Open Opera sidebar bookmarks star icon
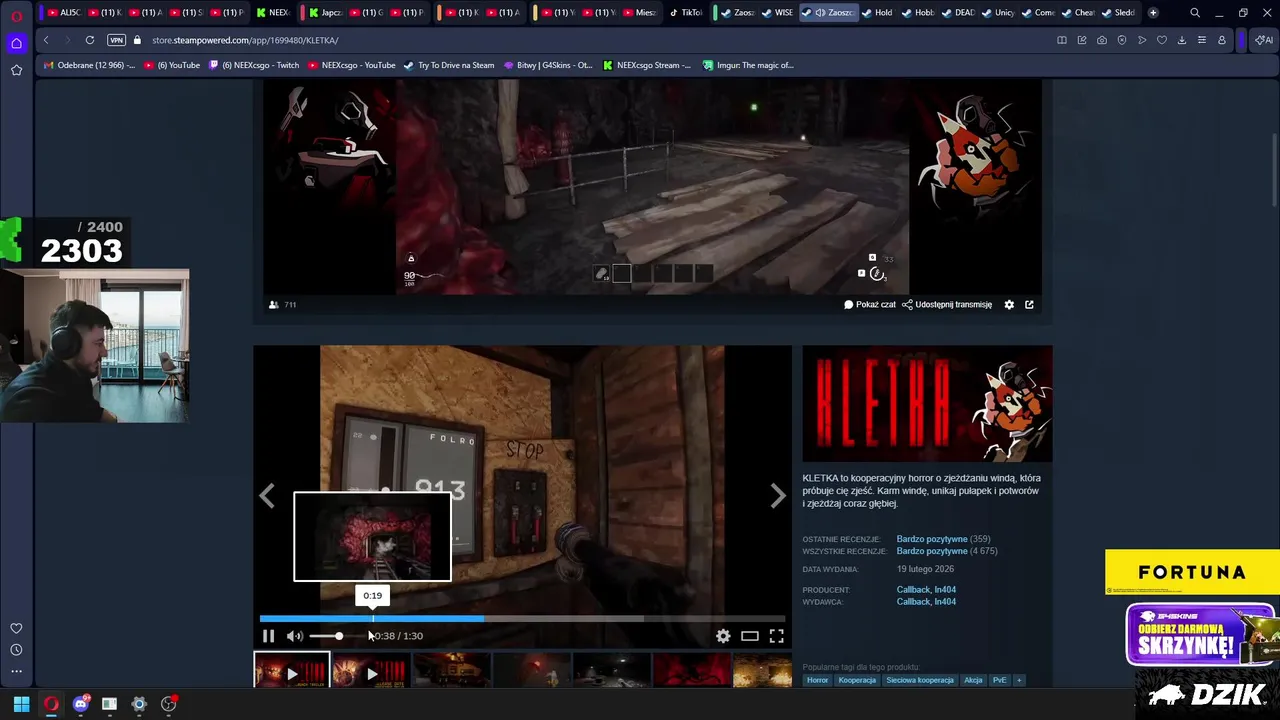 (x=16, y=70)
